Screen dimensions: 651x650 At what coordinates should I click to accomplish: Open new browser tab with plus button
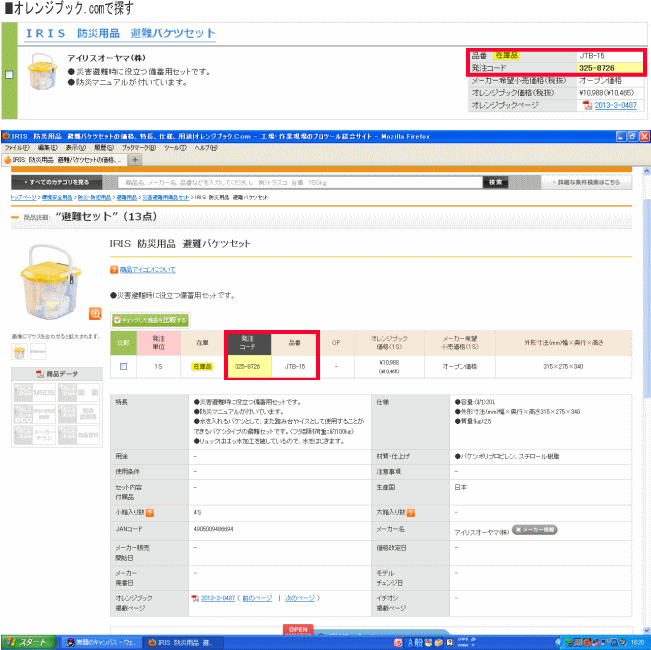point(135,160)
